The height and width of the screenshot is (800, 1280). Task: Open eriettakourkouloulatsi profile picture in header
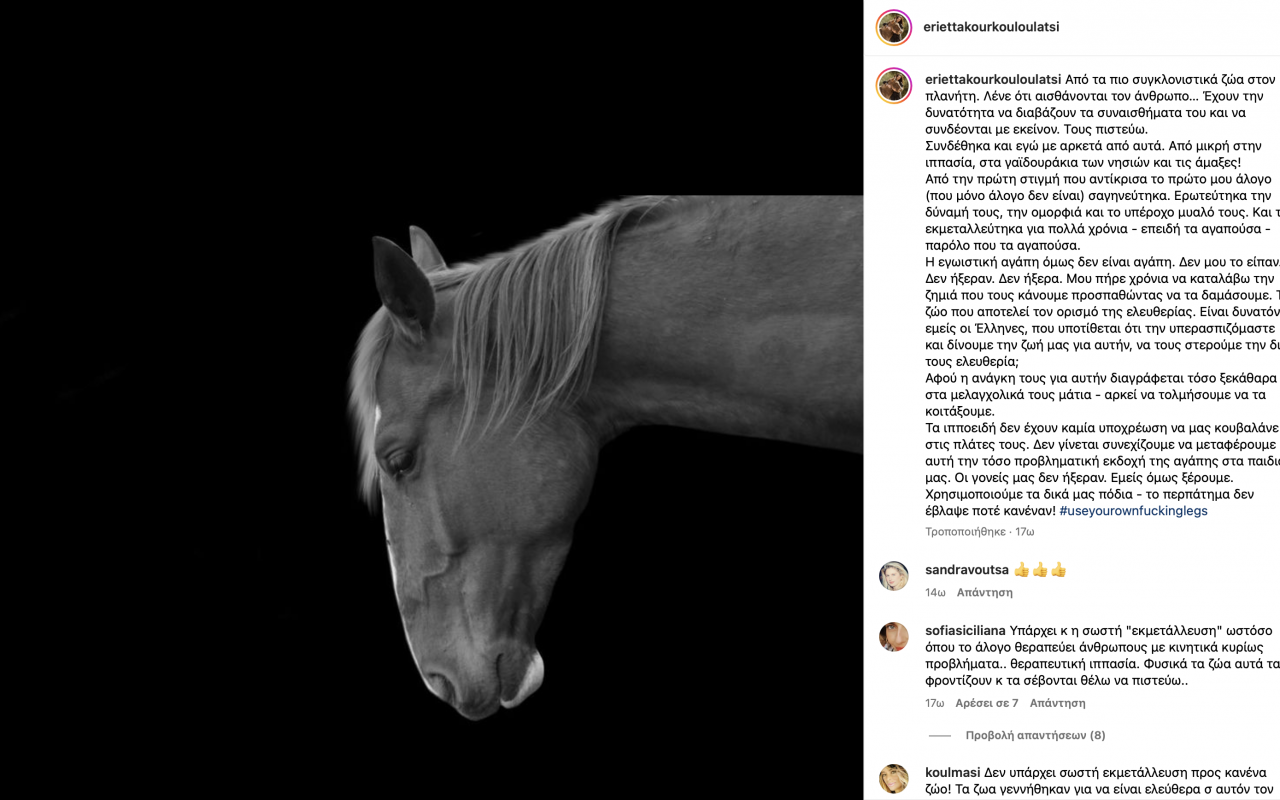pyautogui.click(x=893, y=27)
